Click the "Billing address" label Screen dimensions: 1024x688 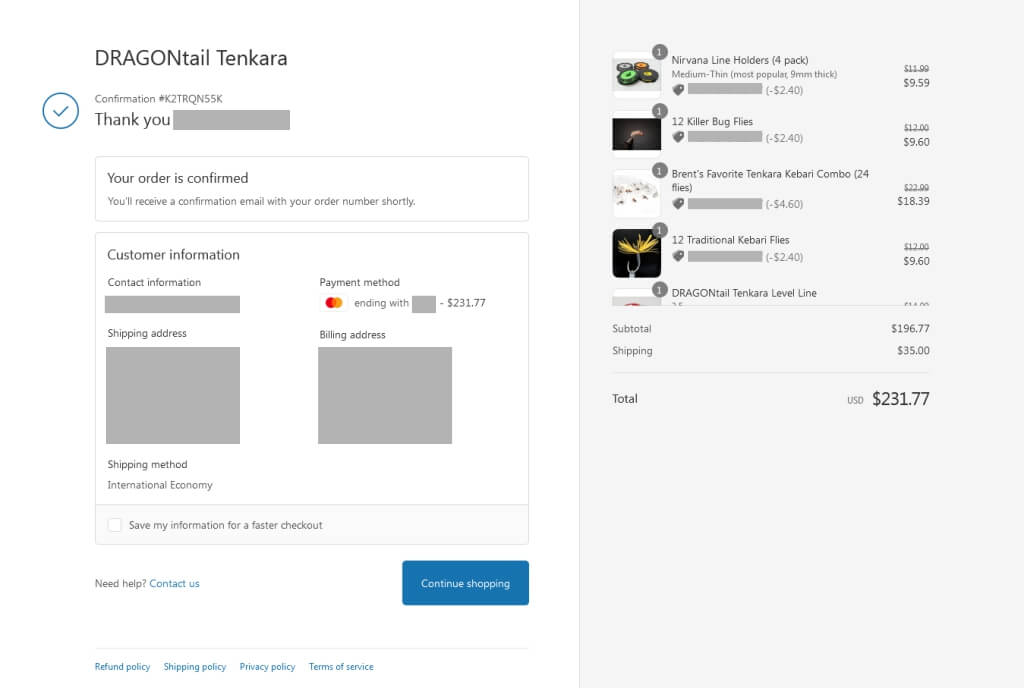(352, 335)
